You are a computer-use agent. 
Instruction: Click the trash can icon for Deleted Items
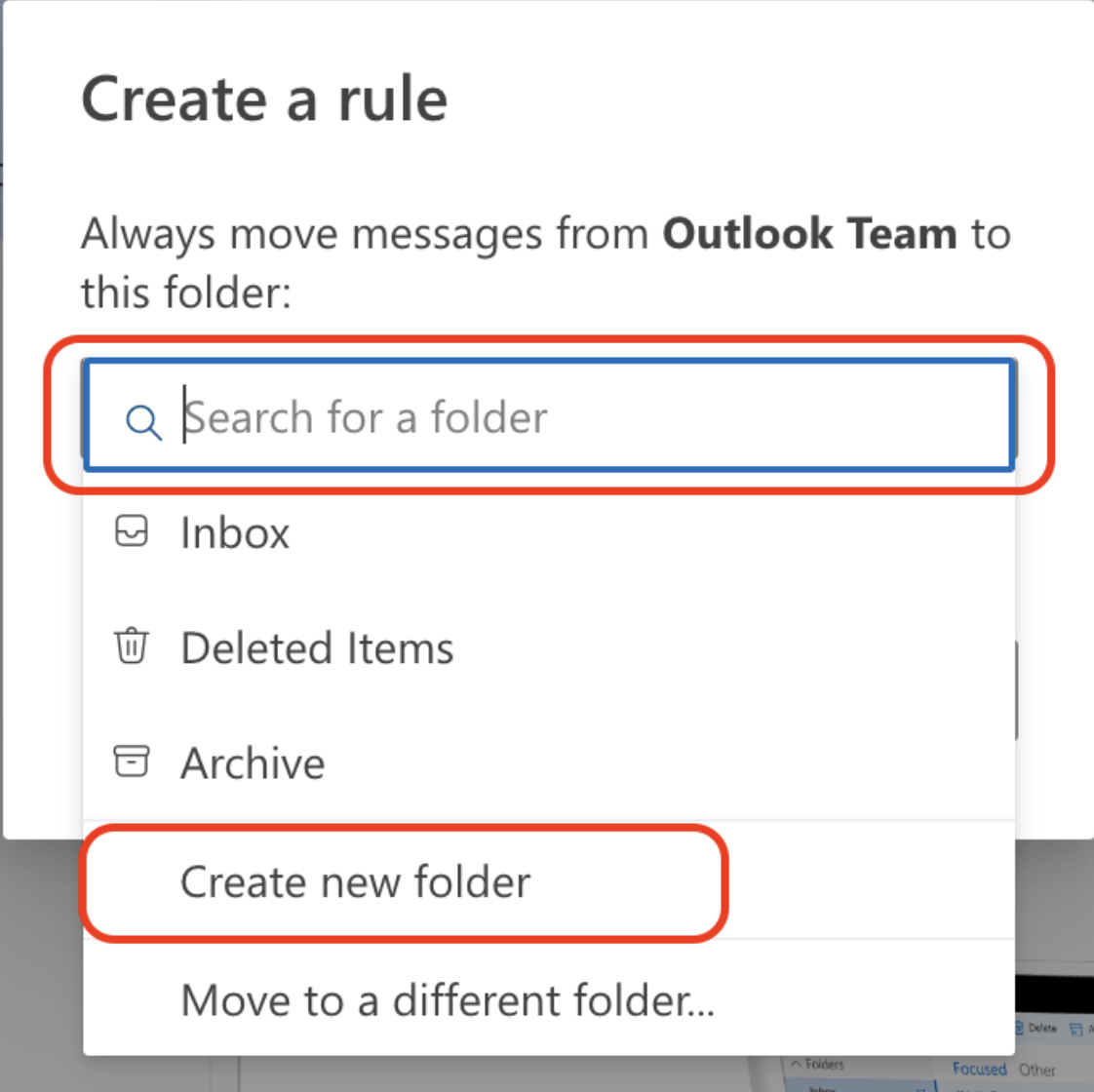(132, 645)
